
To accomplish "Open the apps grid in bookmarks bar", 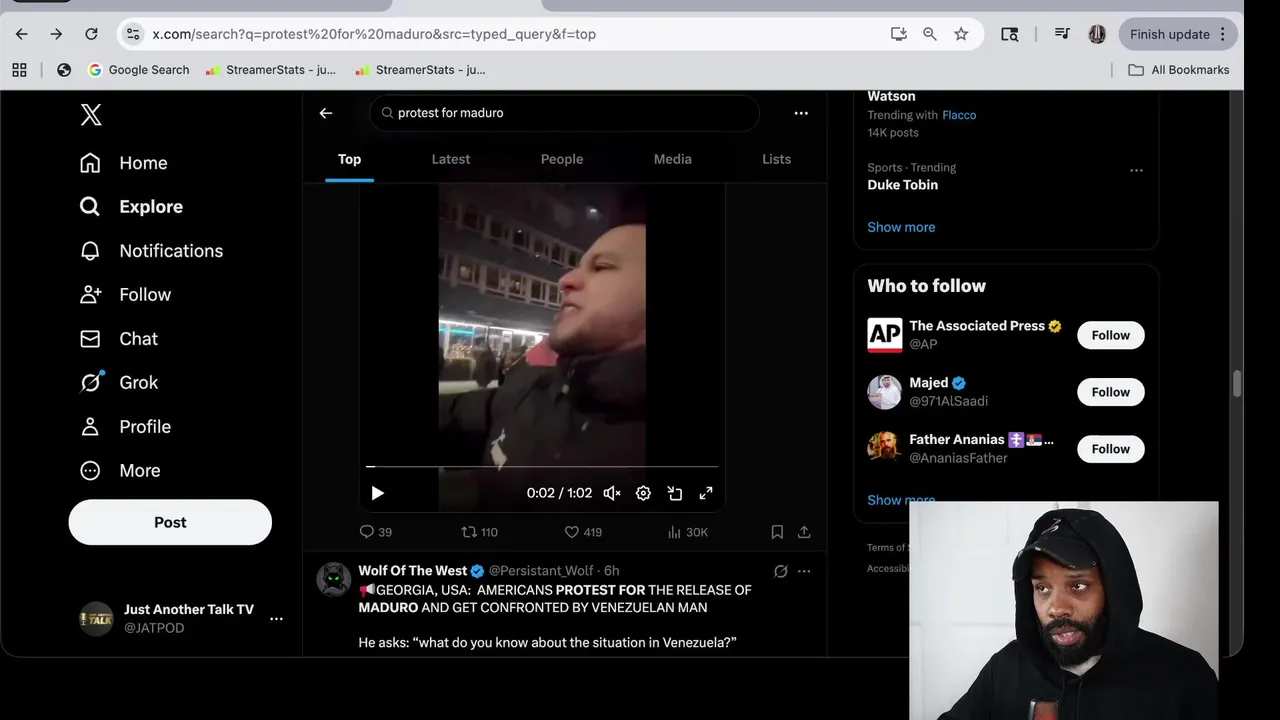I will [x=19, y=70].
